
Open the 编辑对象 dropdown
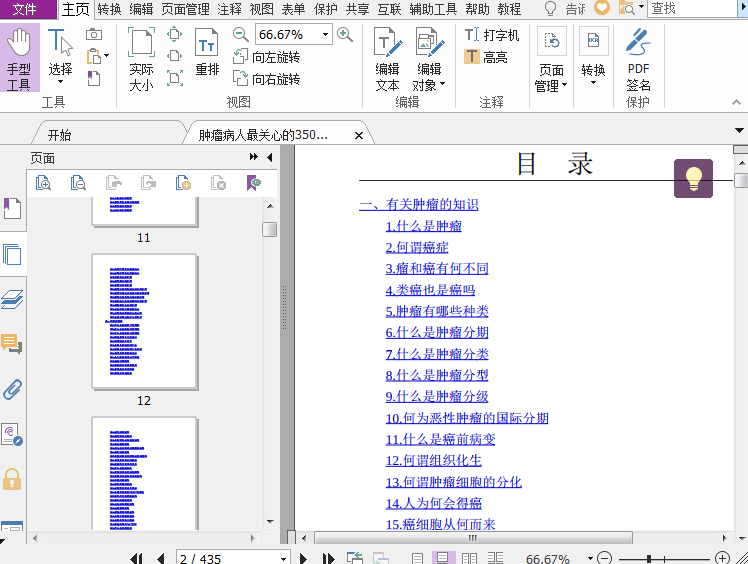click(442, 84)
